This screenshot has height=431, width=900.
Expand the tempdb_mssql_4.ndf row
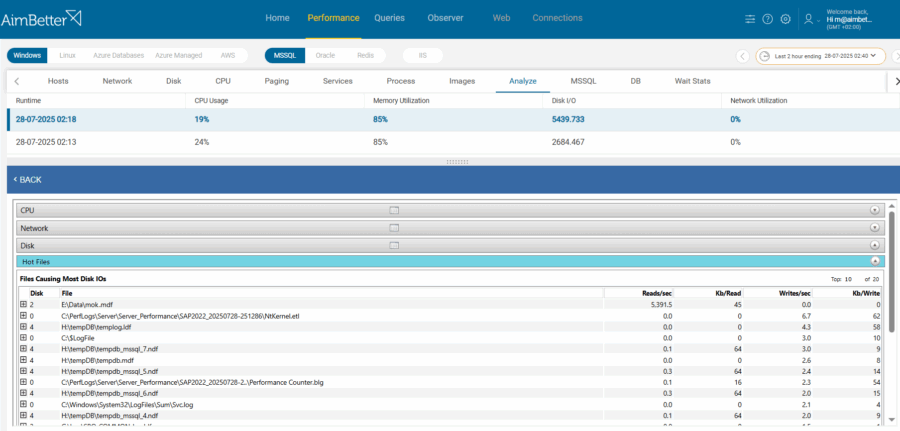coord(24,415)
